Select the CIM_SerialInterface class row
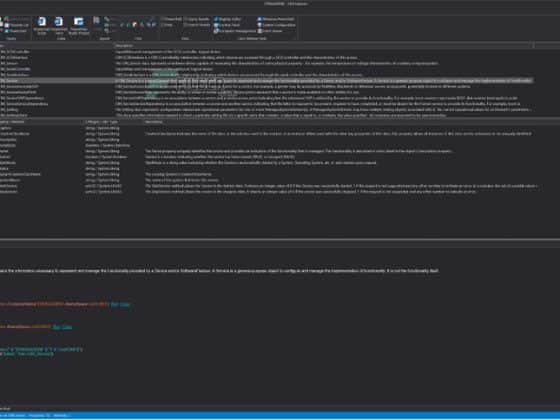The height and width of the screenshot is (420, 560). pyautogui.click(x=266, y=75)
